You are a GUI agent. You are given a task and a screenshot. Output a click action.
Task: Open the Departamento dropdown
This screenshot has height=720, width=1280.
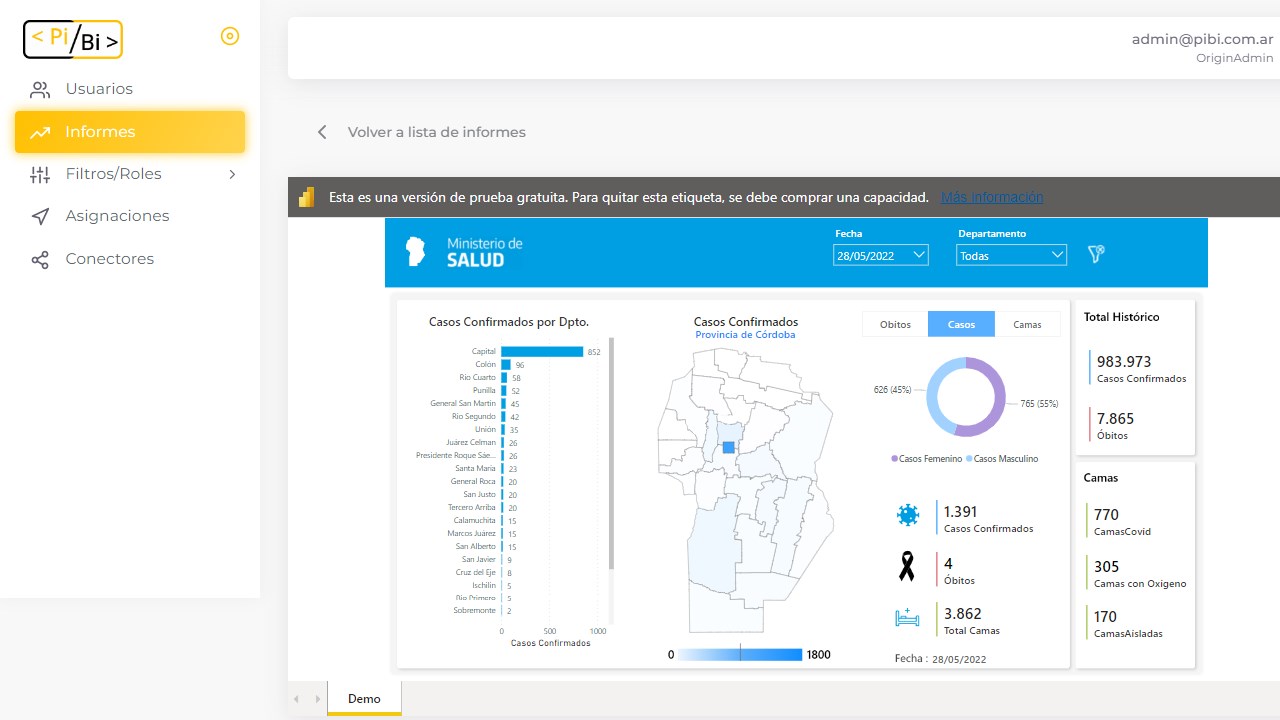click(1012, 256)
